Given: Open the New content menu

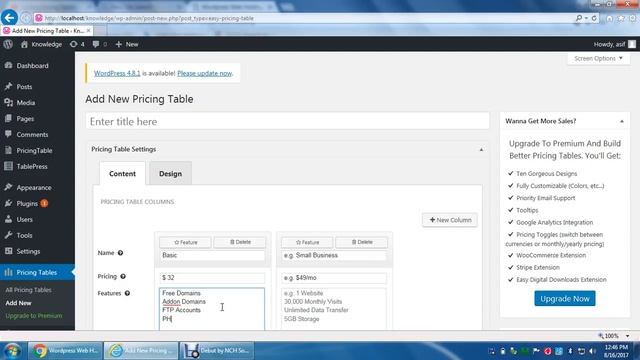Looking at the screenshot, I should pos(127,44).
